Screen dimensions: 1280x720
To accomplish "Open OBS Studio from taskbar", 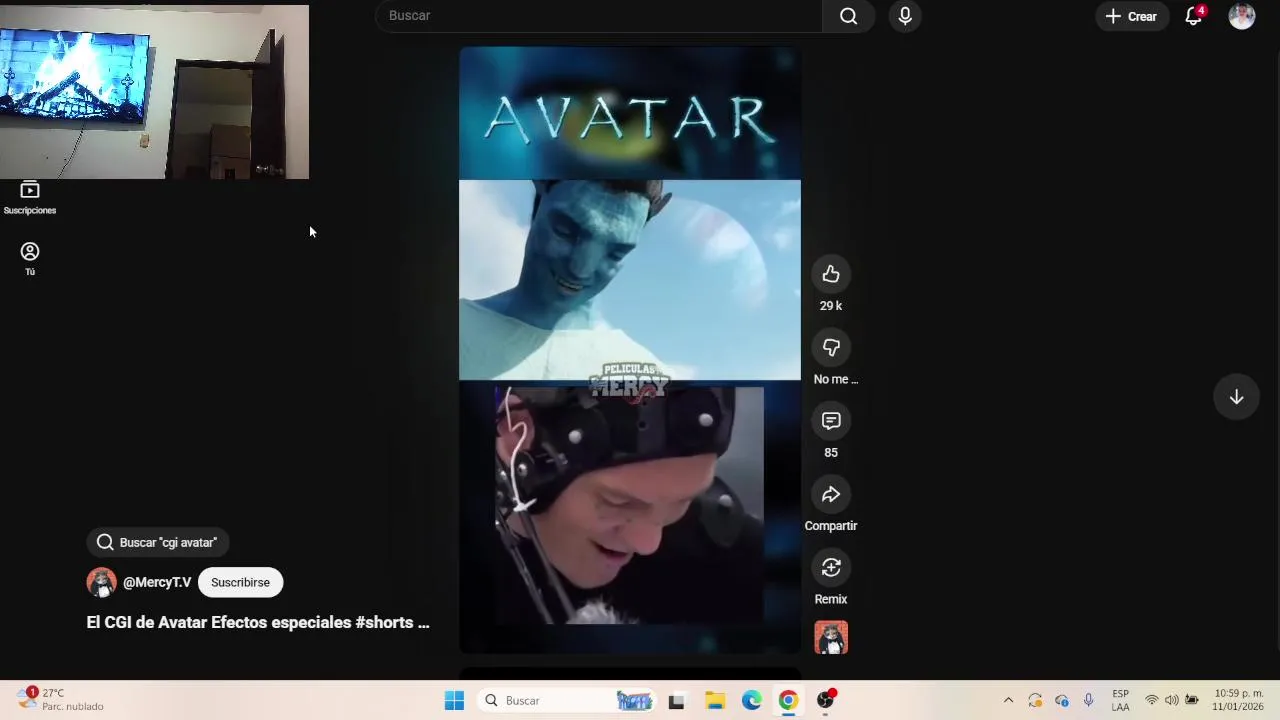I will (x=826, y=701).
